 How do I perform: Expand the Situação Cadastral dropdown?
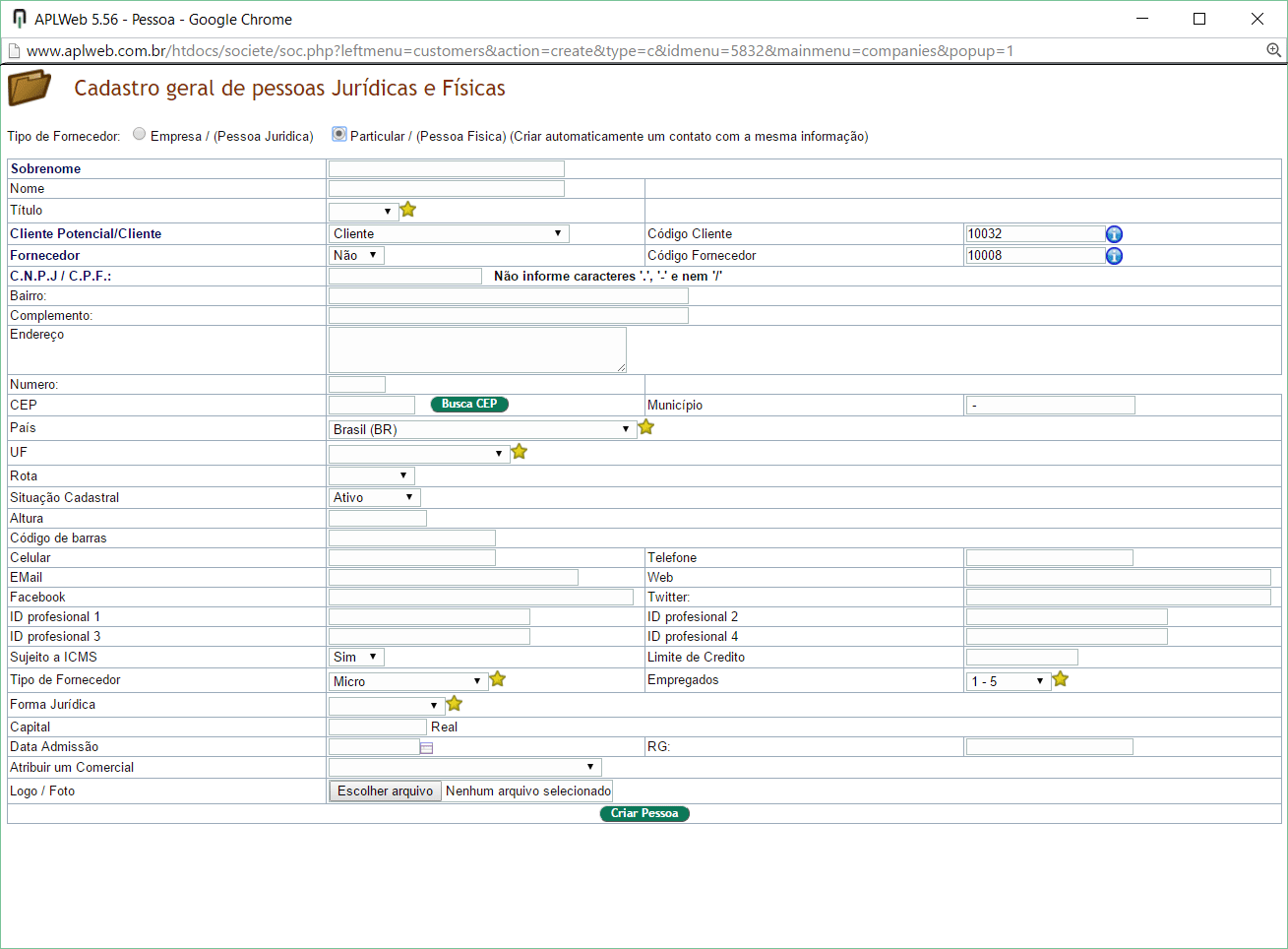374,497
